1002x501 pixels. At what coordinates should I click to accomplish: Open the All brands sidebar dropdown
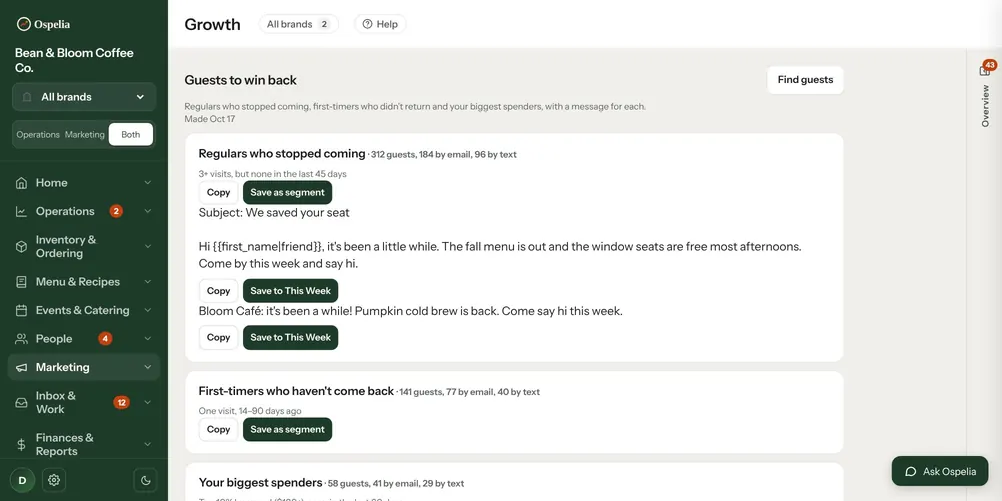click(x=84, y=97)
